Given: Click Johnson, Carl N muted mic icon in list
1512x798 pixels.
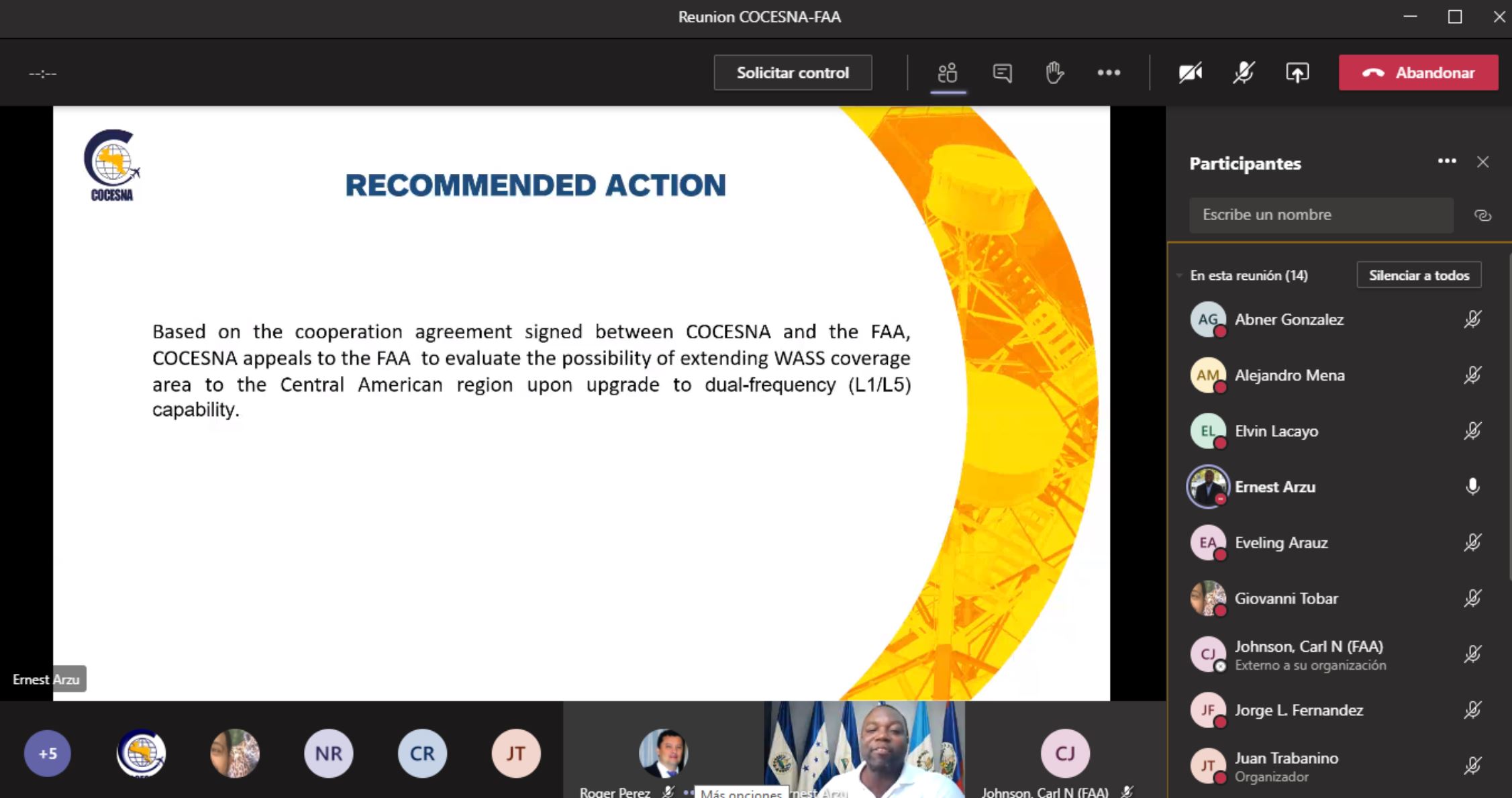Looking at the screenshot, I should point(1472,654).
